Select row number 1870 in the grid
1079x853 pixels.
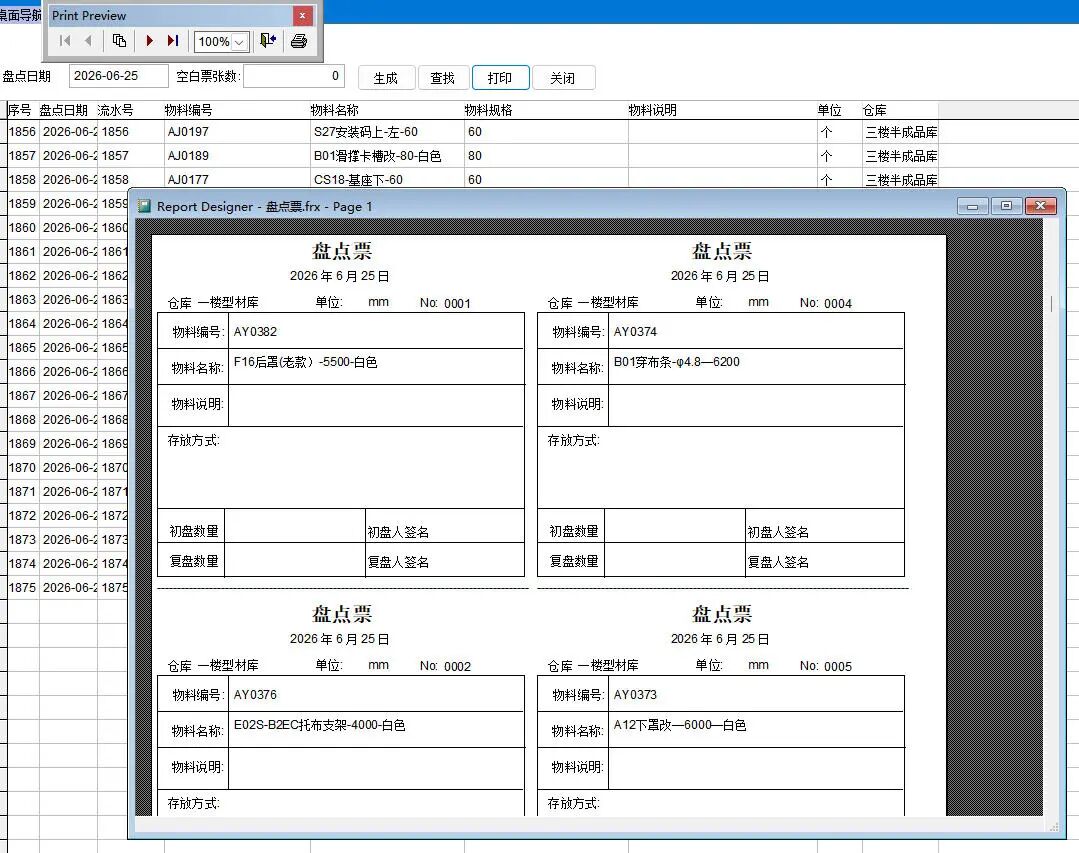22,468
